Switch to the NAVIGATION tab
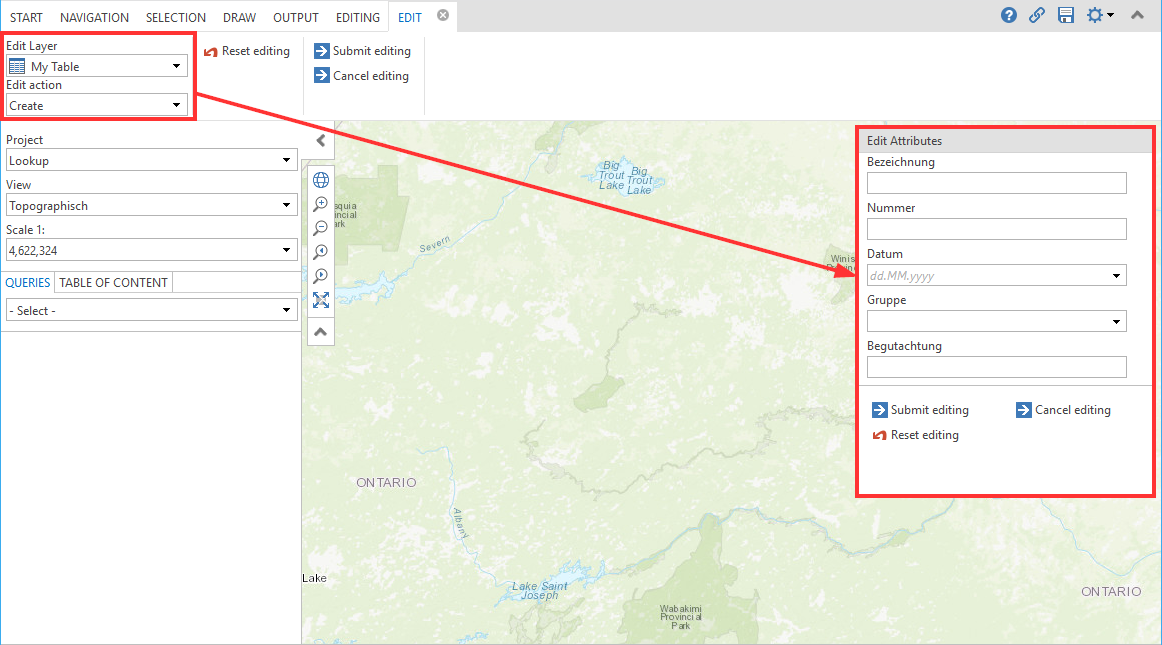Viewport: 1162px width, 645px height. [94, 17]
